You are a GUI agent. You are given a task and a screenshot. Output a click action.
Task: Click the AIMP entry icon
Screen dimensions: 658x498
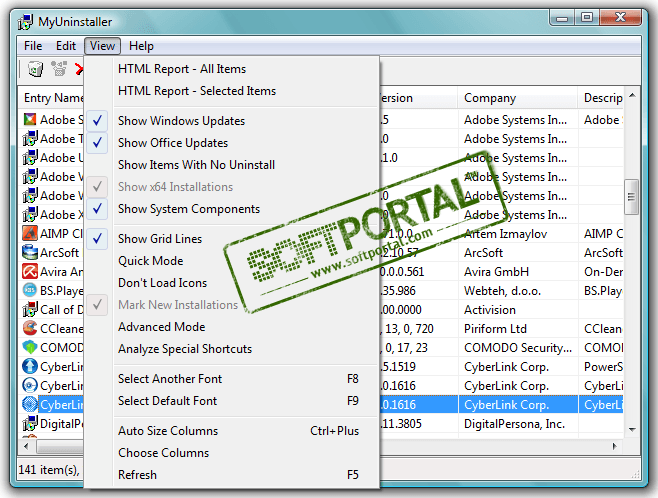[30, 233]
